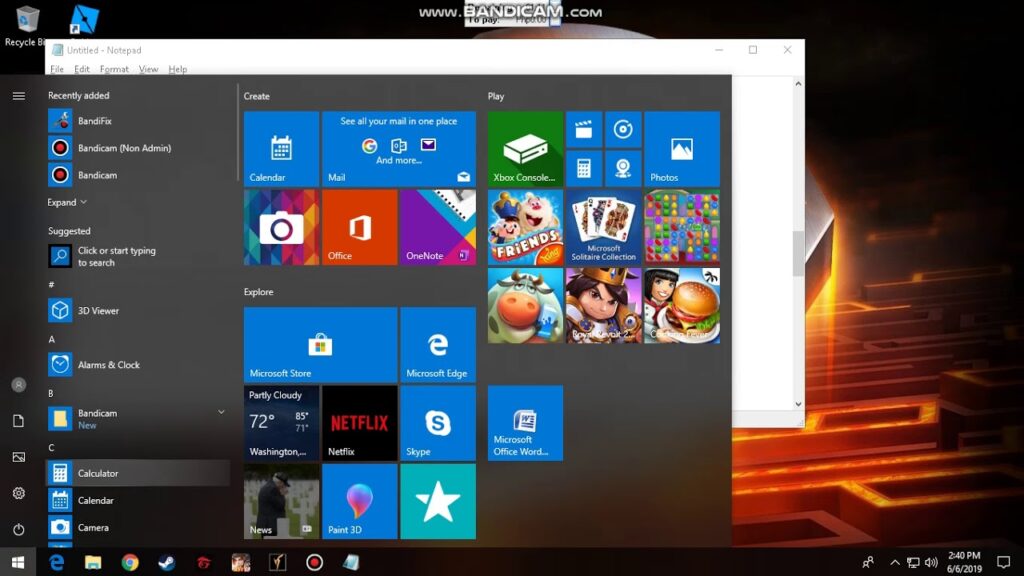This screenshot has height=576, width=1024.
Task: Open the small Calculator tile in Play group
Action: coord(584,168)
